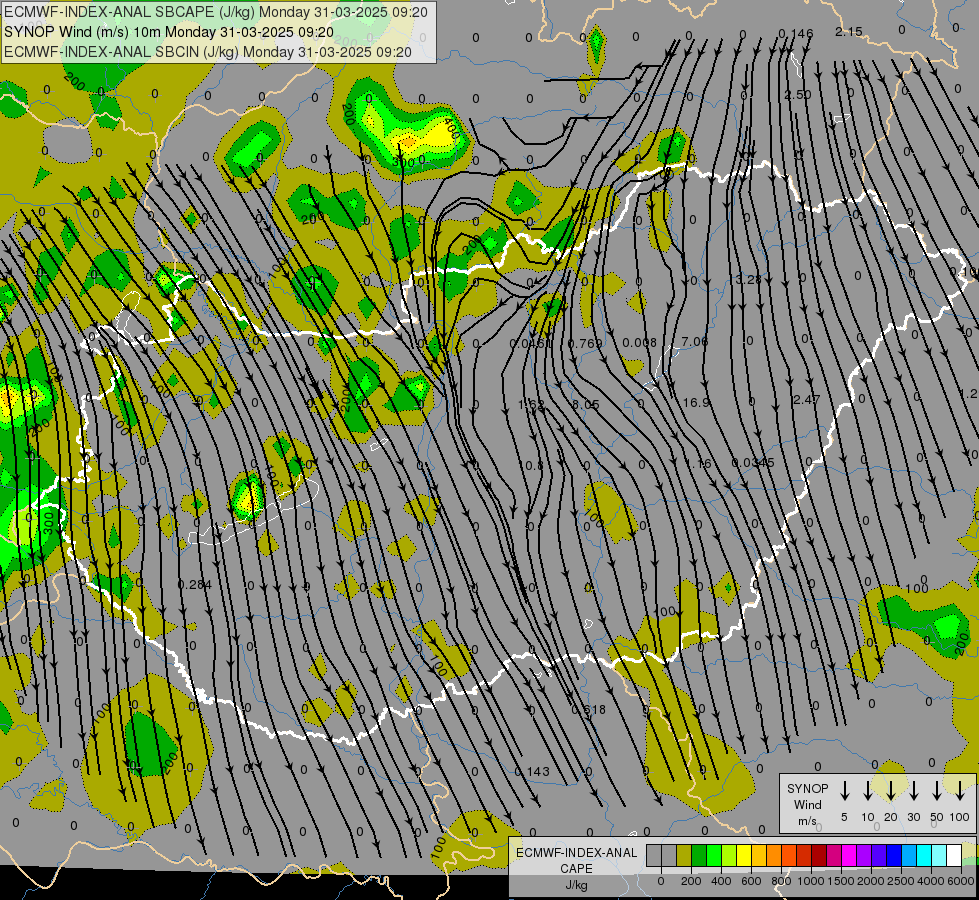Screen dimensions: 979x900
Task: Click the 3.28 value on map
Action: click(749, 279)
